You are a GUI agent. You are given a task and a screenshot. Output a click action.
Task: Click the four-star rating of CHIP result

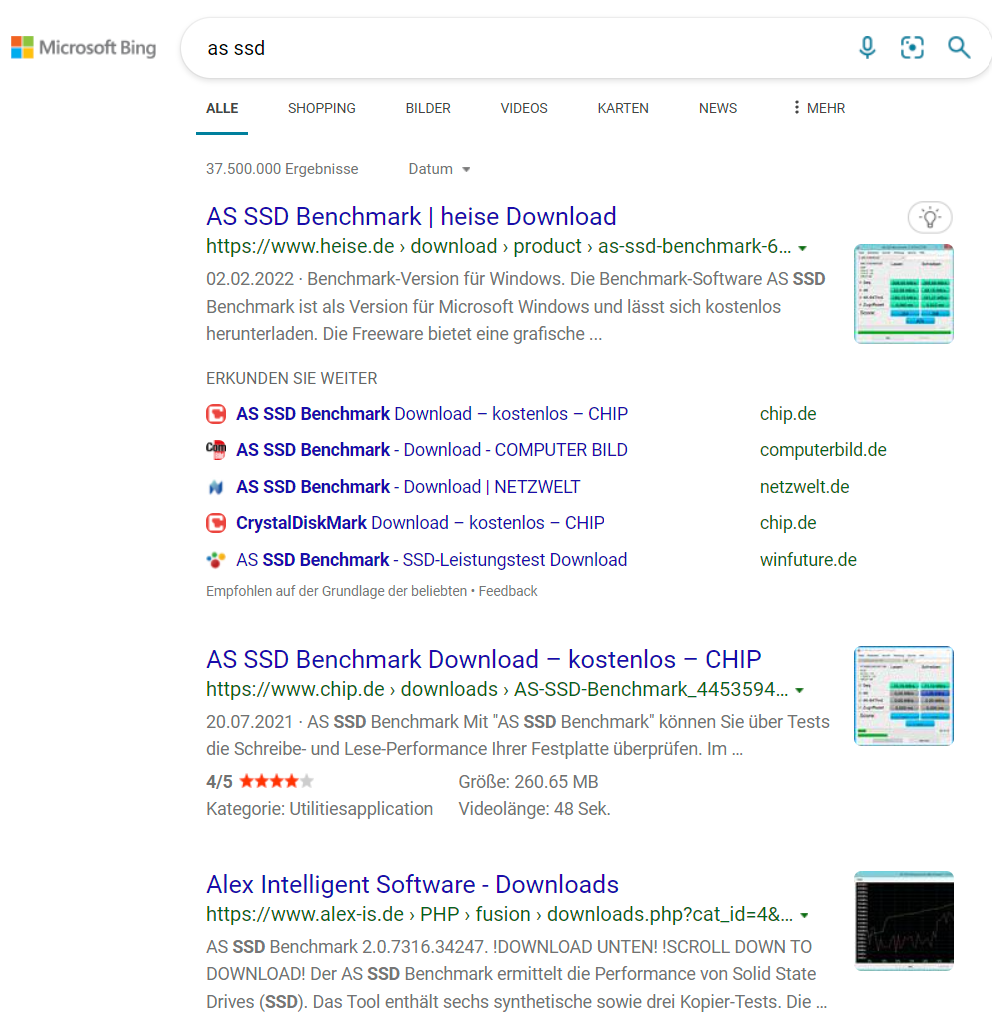tap(276, 781)
